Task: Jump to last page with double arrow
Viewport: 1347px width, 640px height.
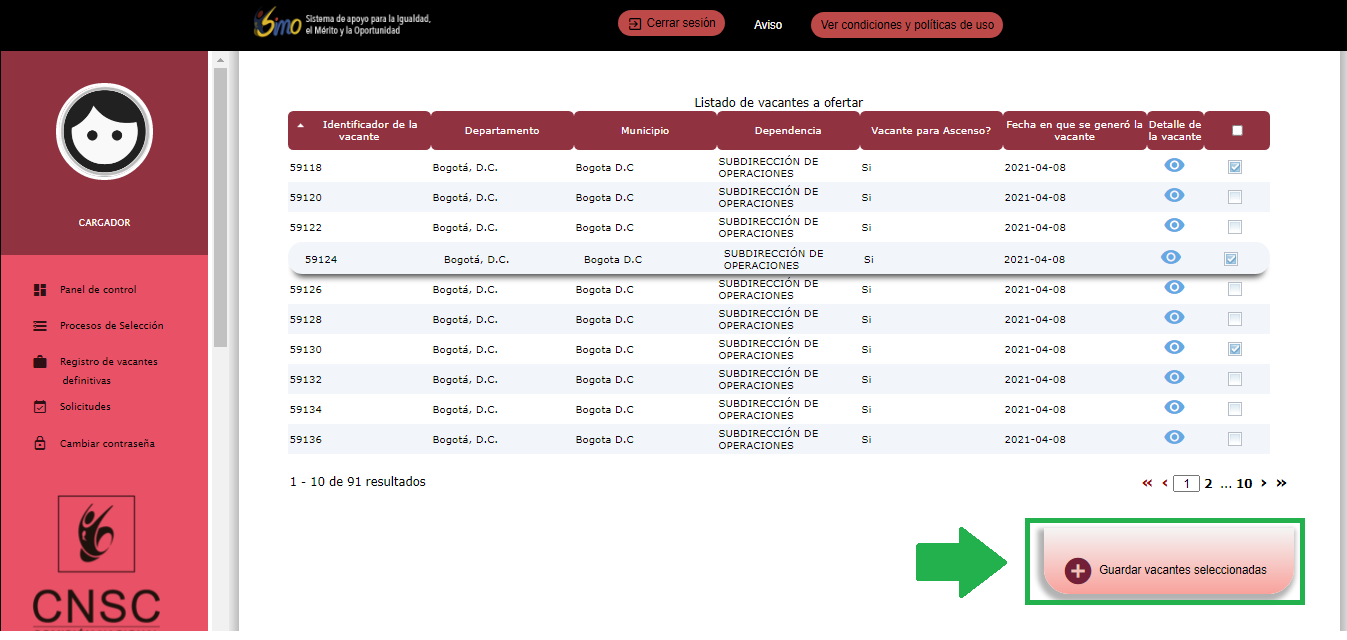Action: 1282,483
